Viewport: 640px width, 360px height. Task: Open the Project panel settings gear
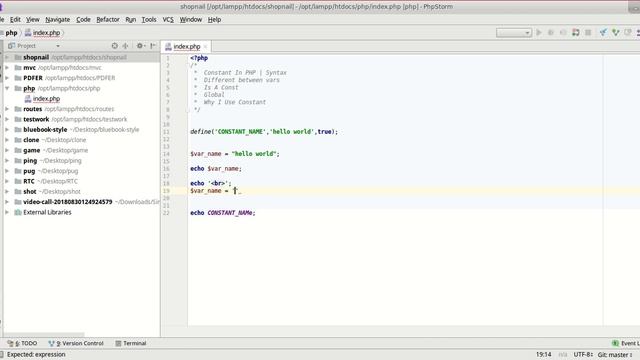140,46
